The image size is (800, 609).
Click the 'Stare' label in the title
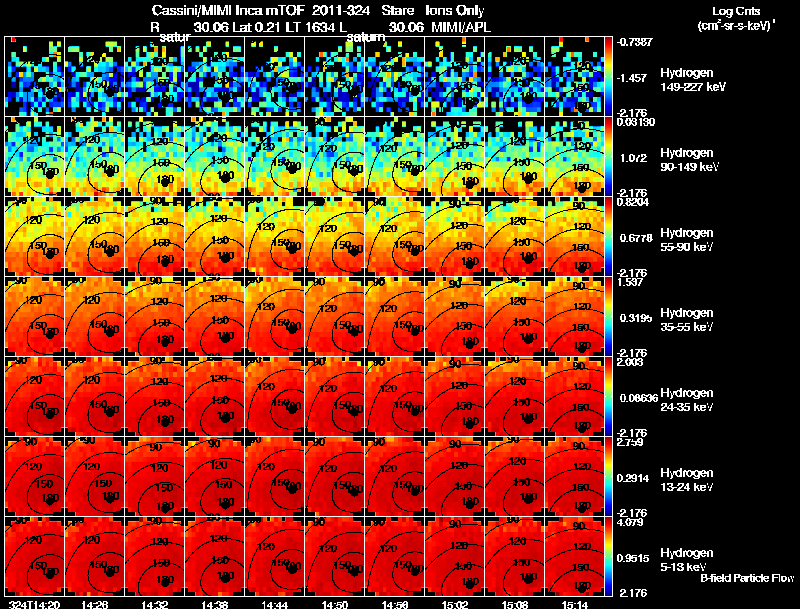(397, 10)
